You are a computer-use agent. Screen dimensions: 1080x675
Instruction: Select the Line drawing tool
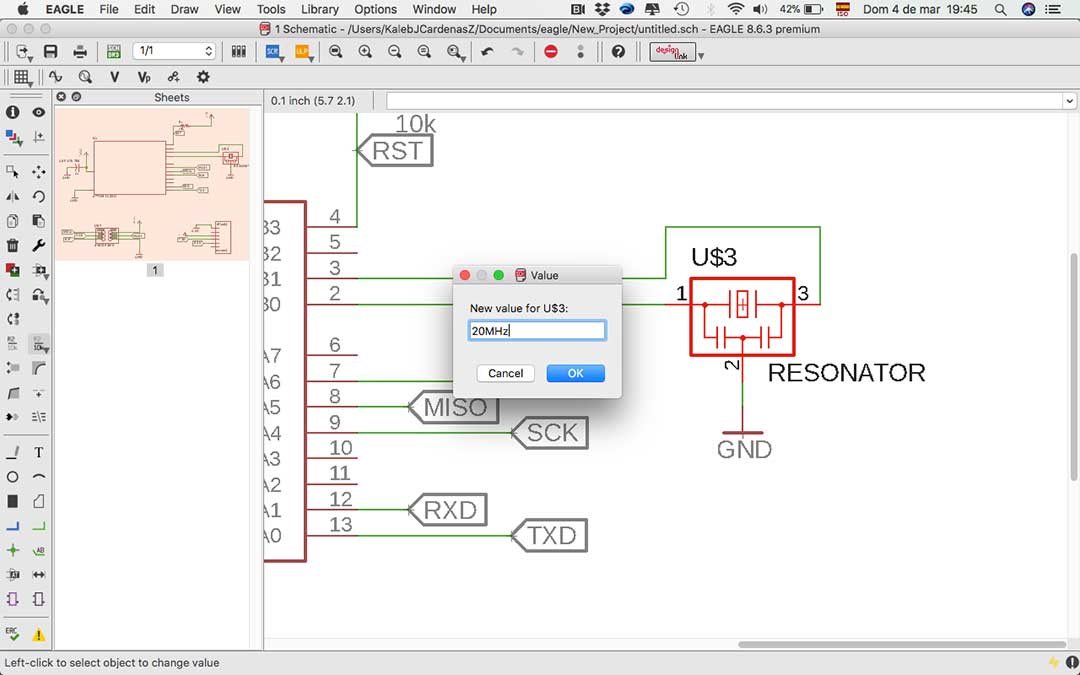point(12,453)
